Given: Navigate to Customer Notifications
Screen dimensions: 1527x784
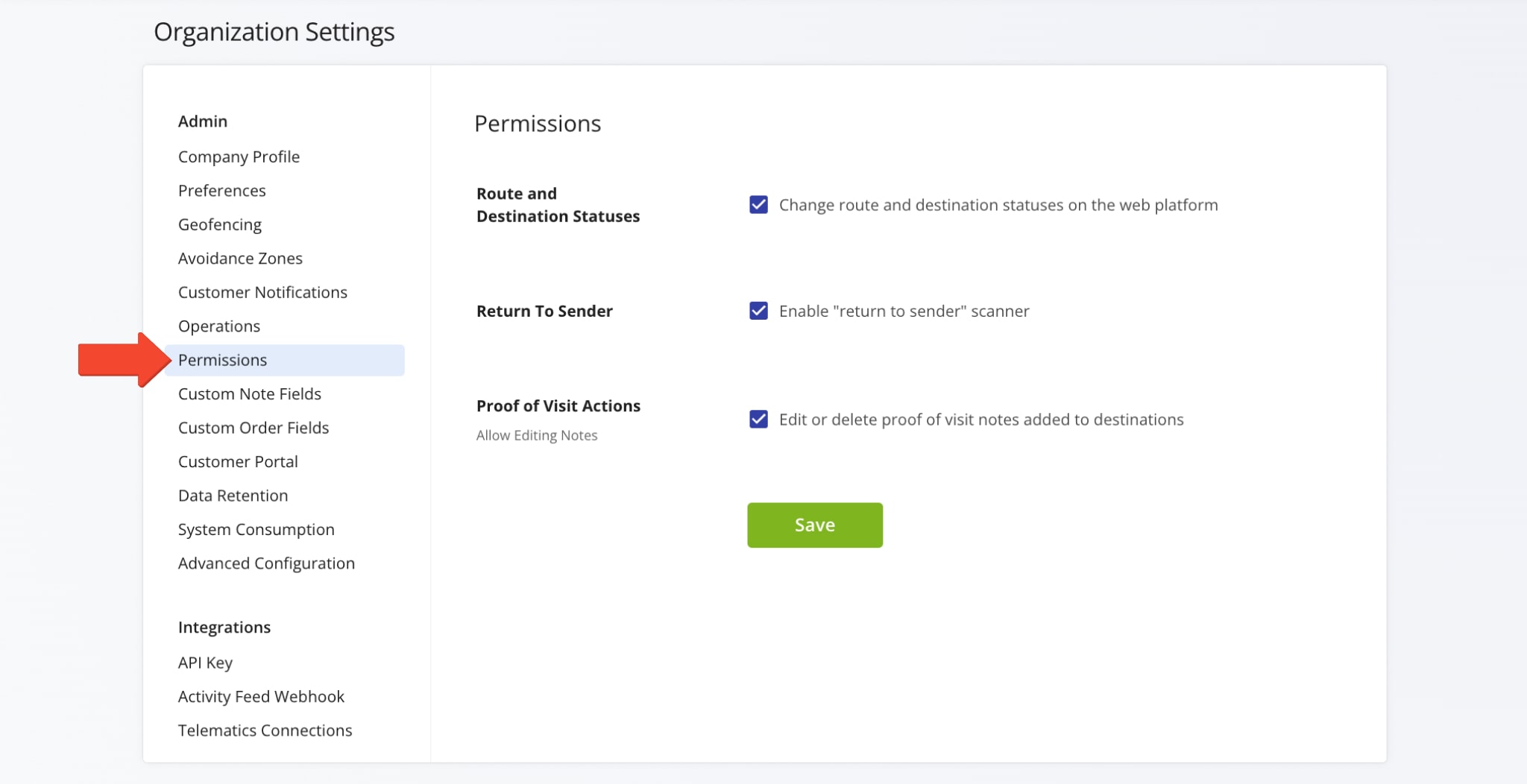Looking at the screenshot, I should point(262,292).
